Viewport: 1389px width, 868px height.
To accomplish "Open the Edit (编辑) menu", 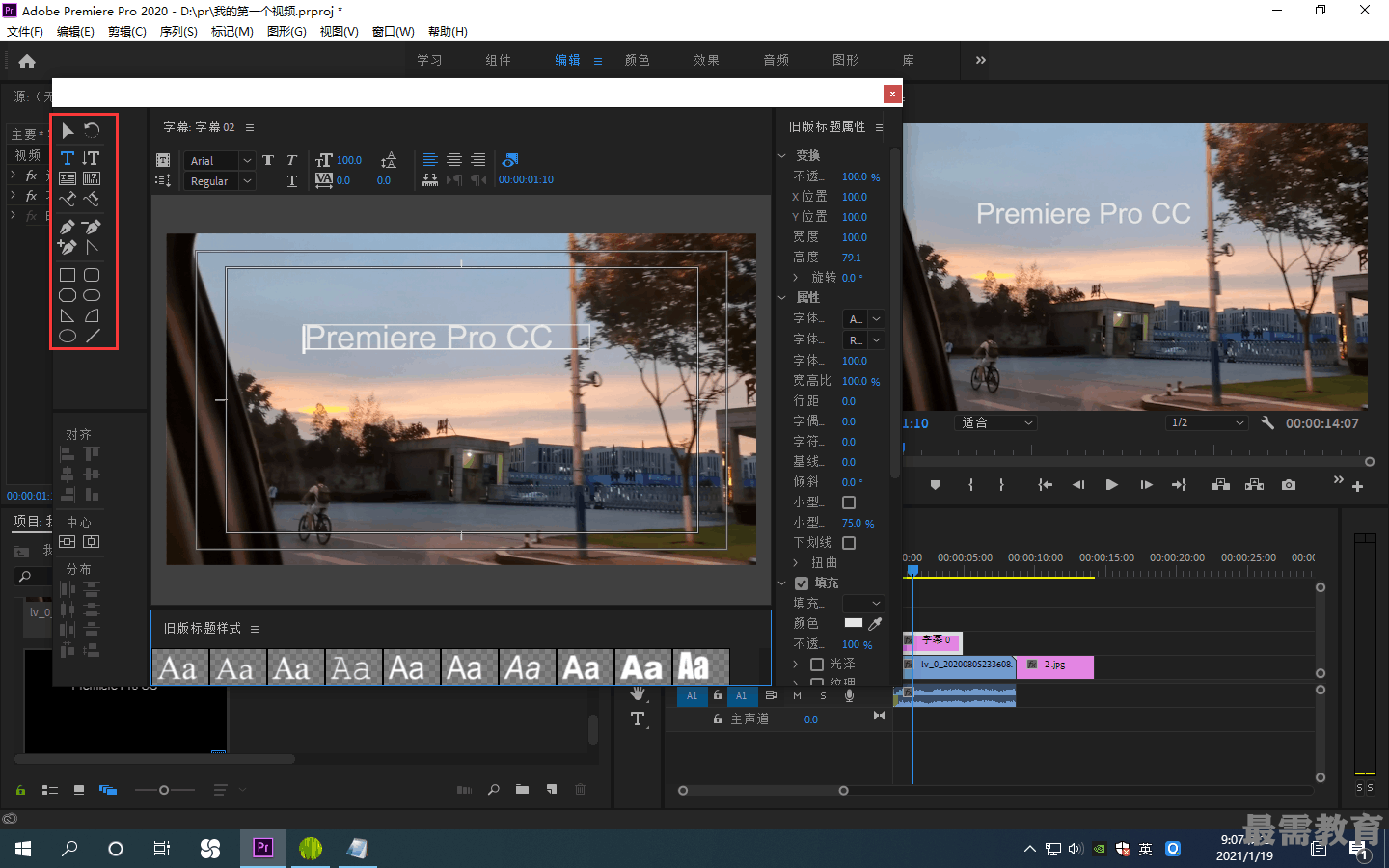I will pyautogui.click(x=75, y=32).
